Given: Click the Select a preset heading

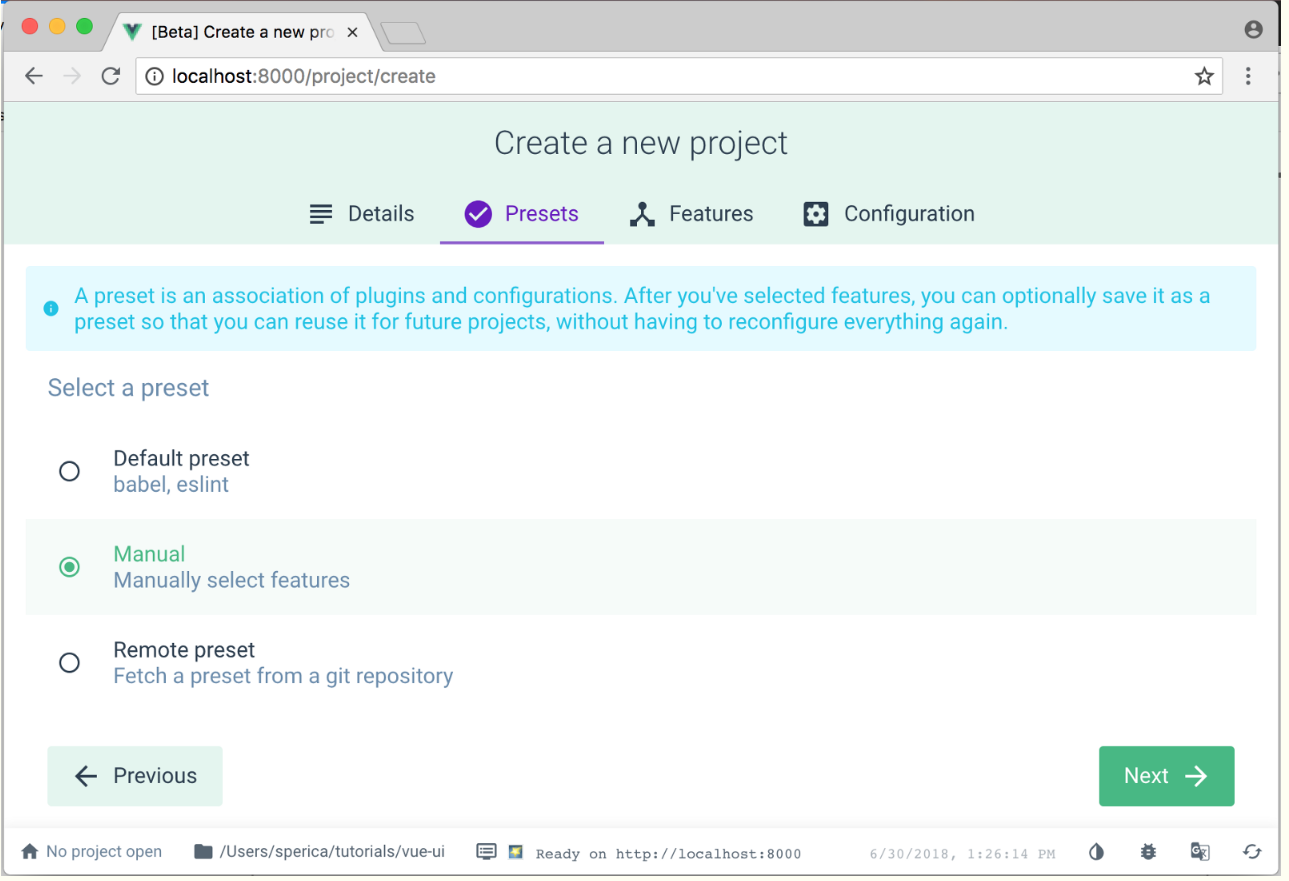Looking at the screenshot, I should point(128,388).
